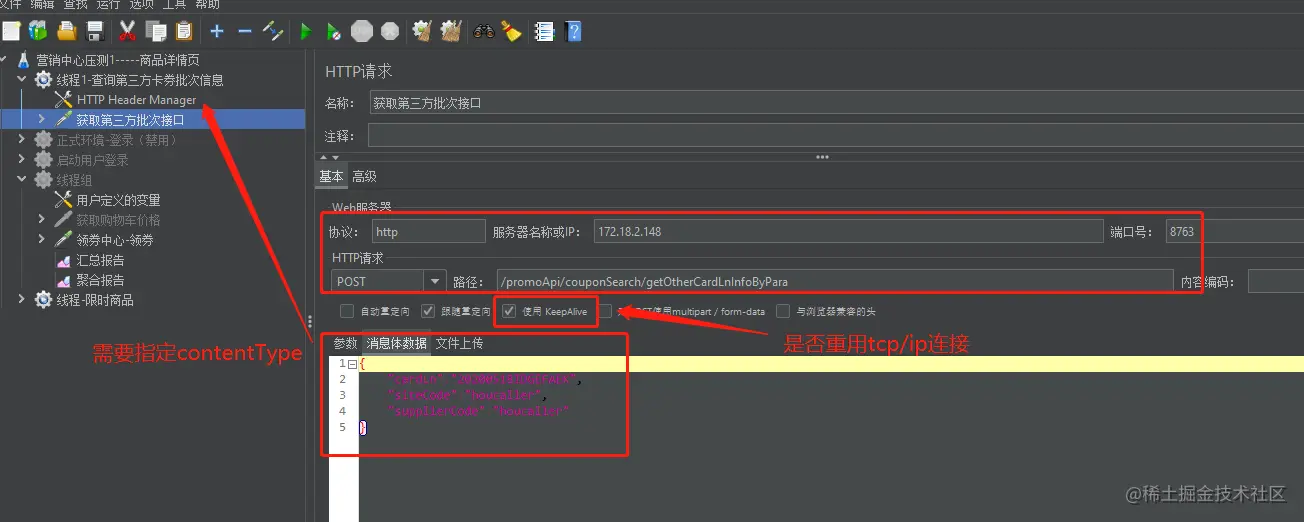
Task: Click the gear icon of 线程1-查询第三方卡券批次信息
Action: [x=44, y=80]
